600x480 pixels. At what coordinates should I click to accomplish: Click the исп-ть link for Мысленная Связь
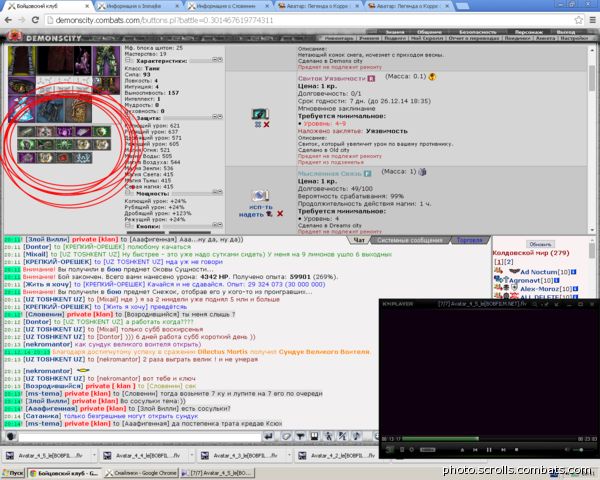(x=261, y=207)
